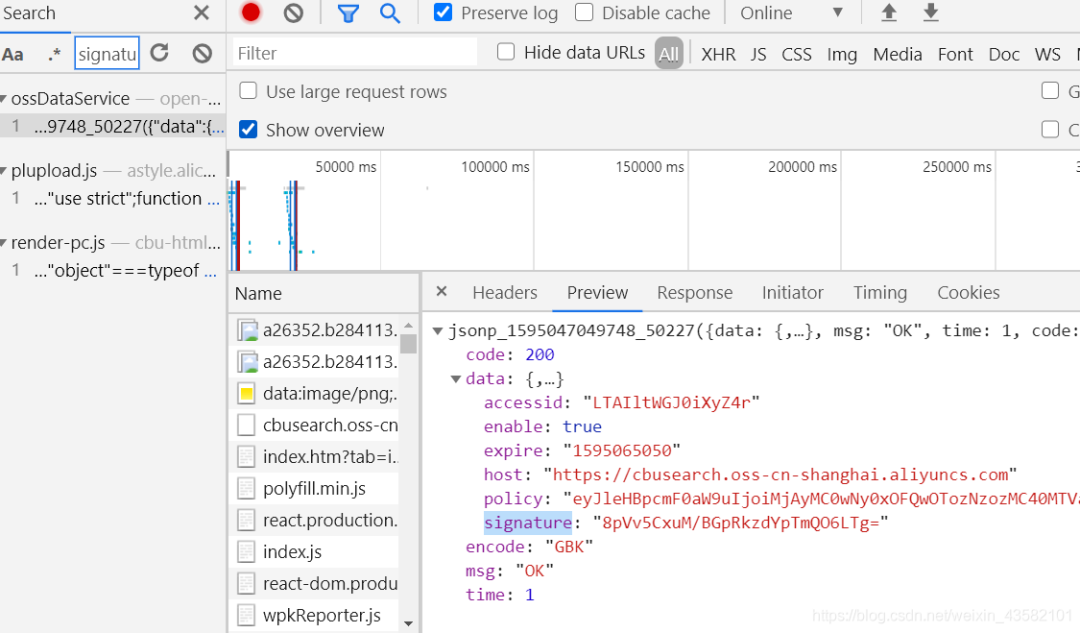Filter requests by Doc
The height and width of the screenshot is (633, 1080).
pos(1004,54)
